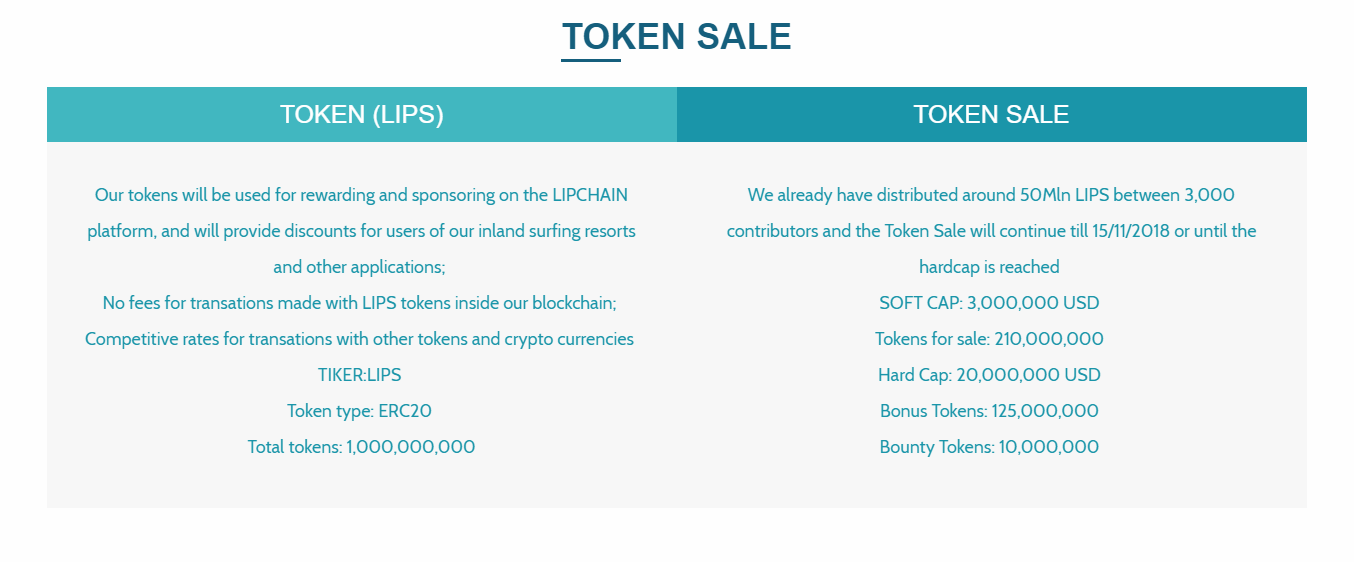
Task: Click the TOKEN SALE page heading
Action: tap(677, 37)
